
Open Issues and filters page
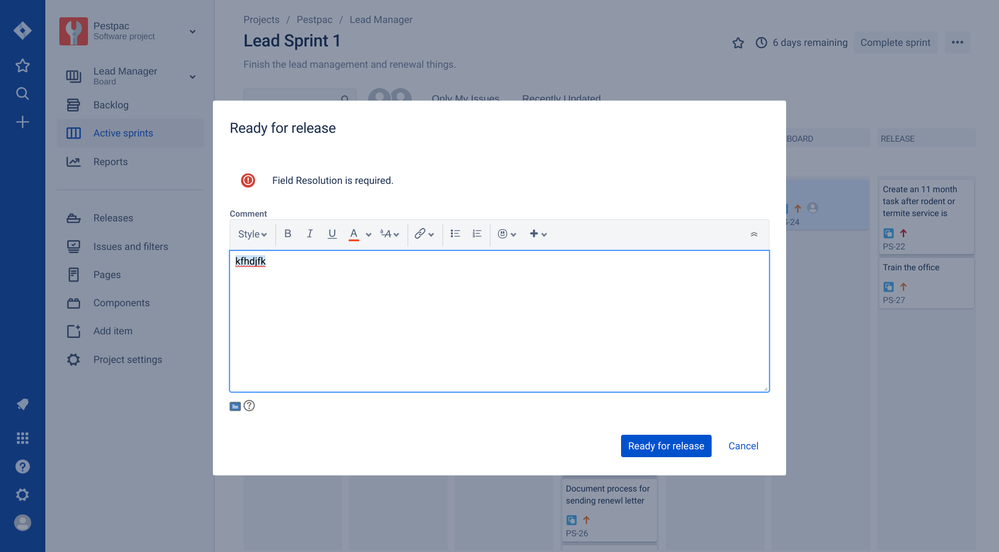[x=131, y=247]
